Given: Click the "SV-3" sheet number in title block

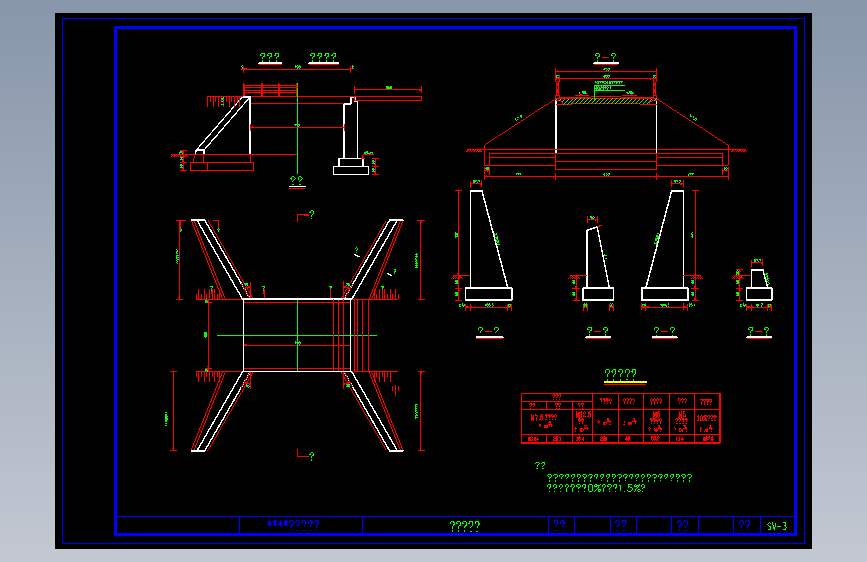Looking at the screenshot, I should point(777,526).
